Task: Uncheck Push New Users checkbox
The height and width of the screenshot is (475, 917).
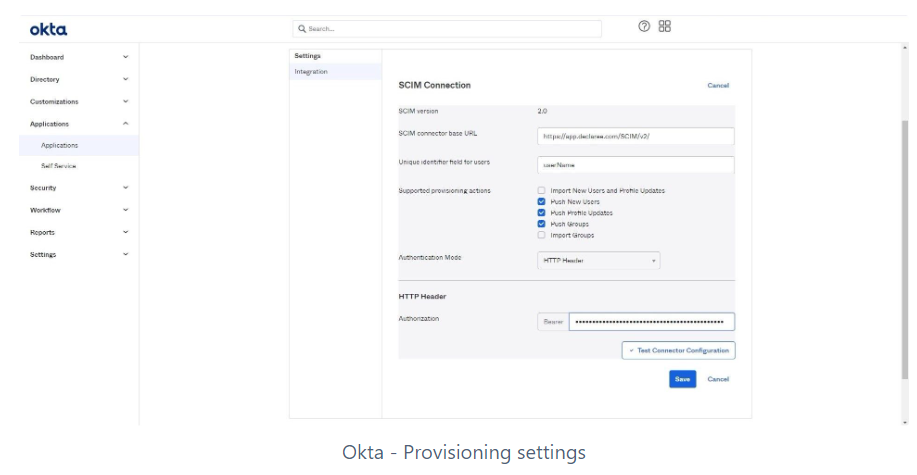Action: pos(541,201)
